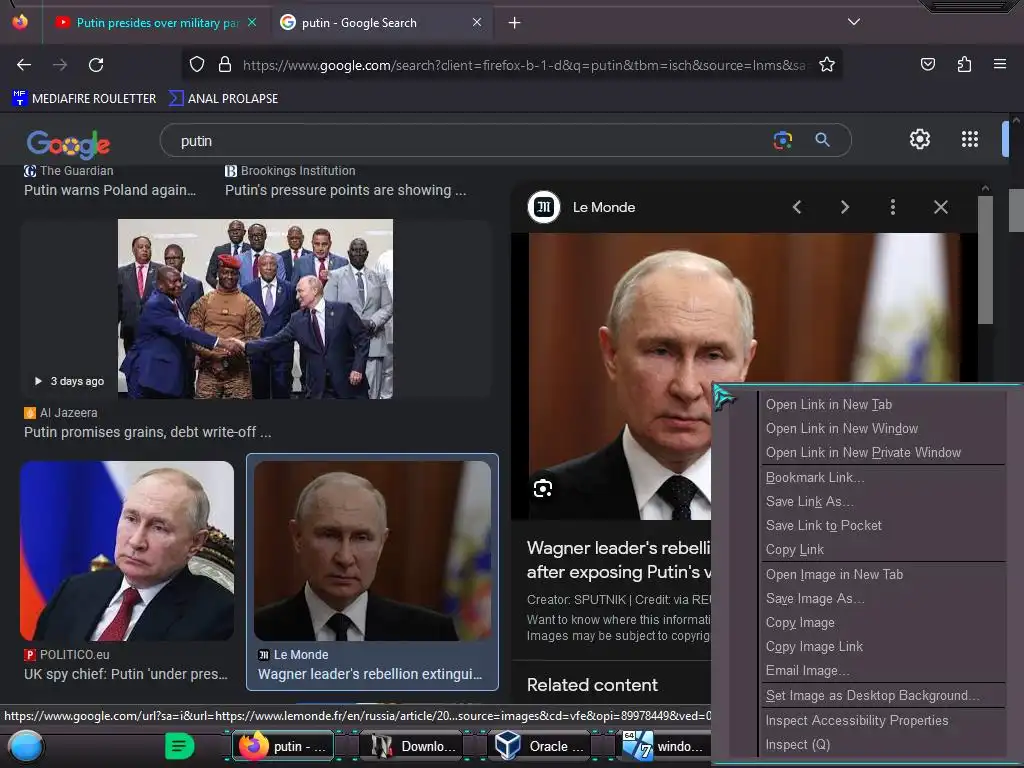Bookmark this page with the star icon
The width and height of the screenshot is (1024, 768).
click(827, 65)
